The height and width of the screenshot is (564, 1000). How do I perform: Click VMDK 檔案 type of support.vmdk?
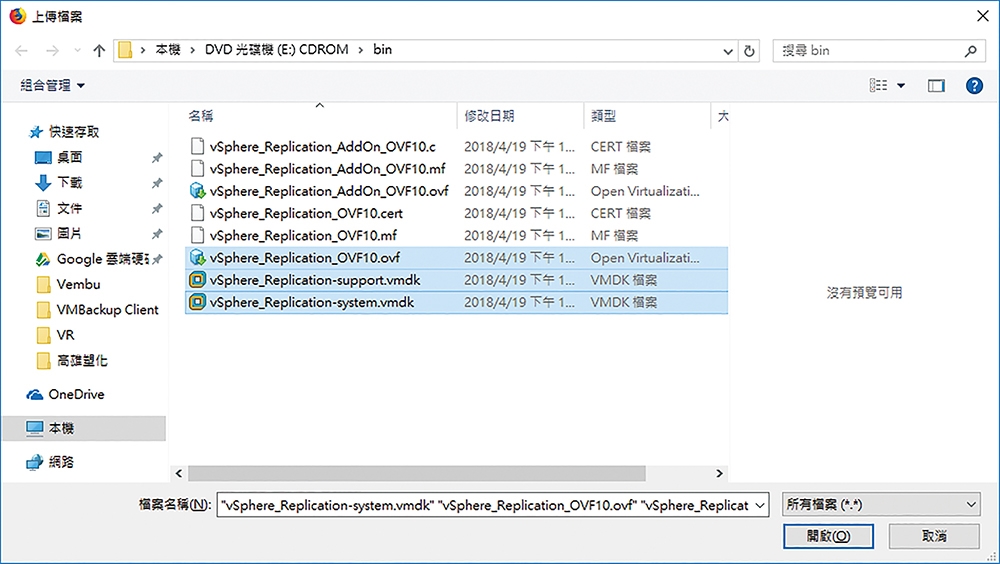coord(624,280)
